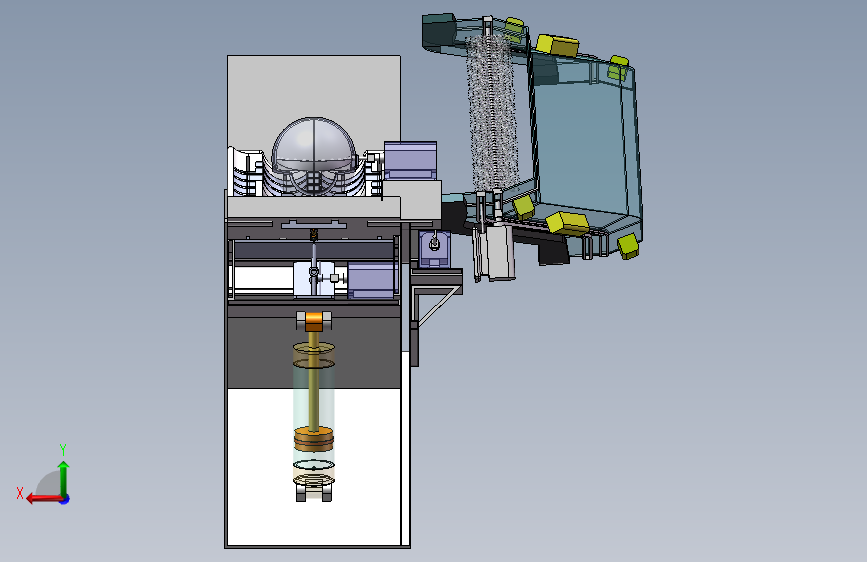Screen dimensions: 867x562
Task: Click the red X axis arrow of the triad
Action: pyautogui.click(x=44, y=499)
